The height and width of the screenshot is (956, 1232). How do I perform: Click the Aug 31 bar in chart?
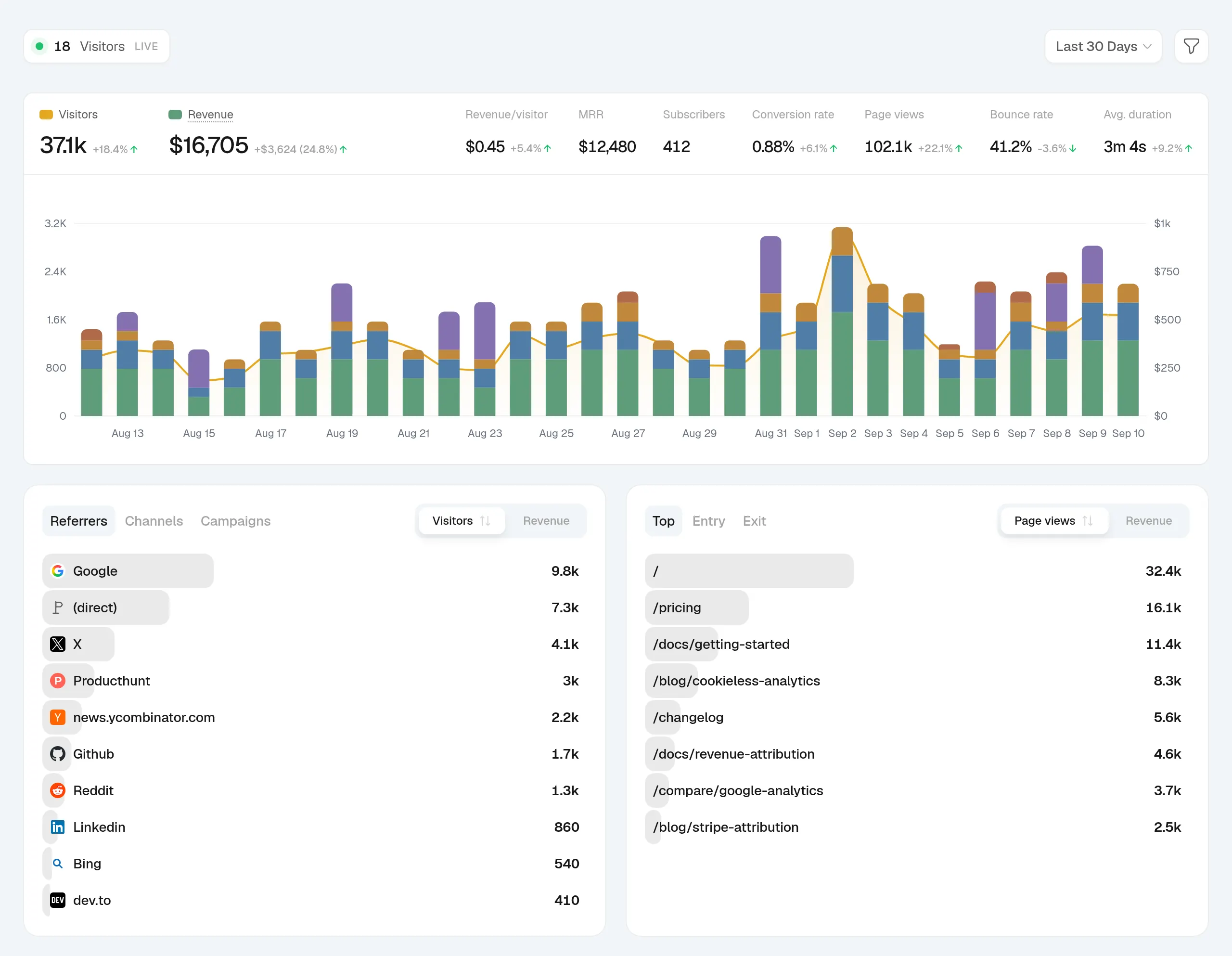click(x=770, y=326)
